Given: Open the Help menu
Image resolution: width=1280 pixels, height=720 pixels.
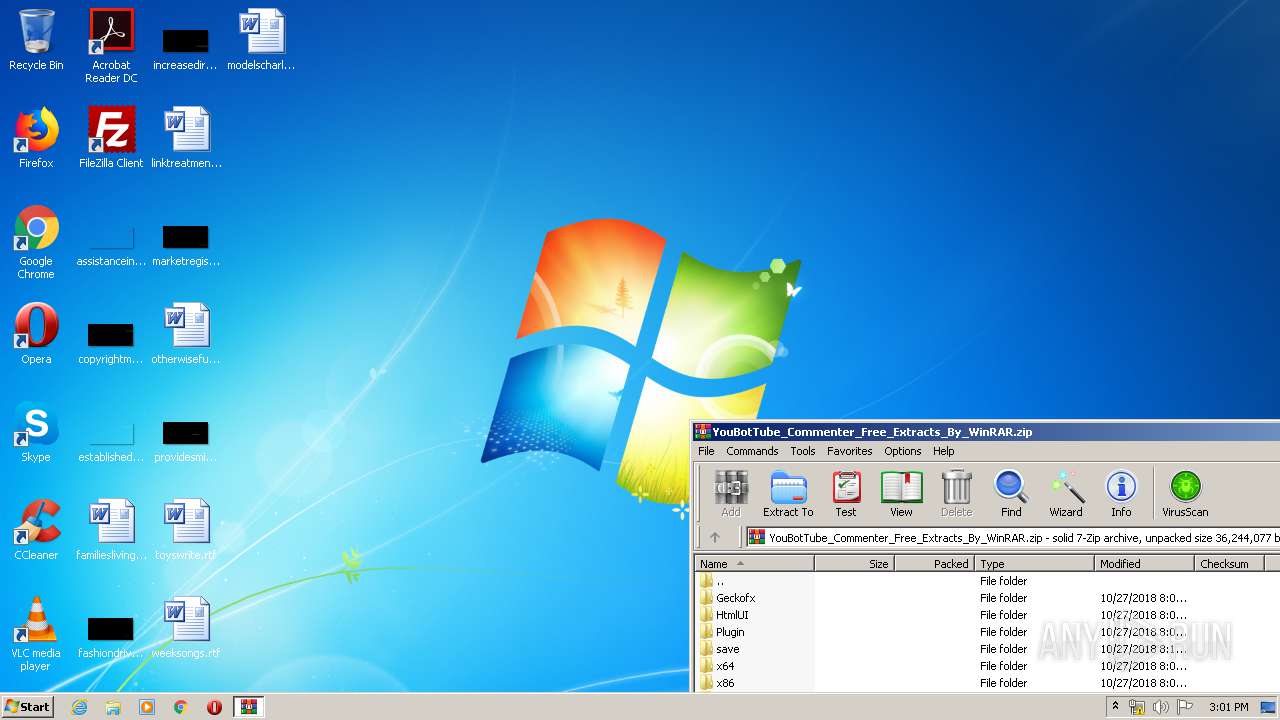Looking at the screenshot, I should [x=944, y=451].
